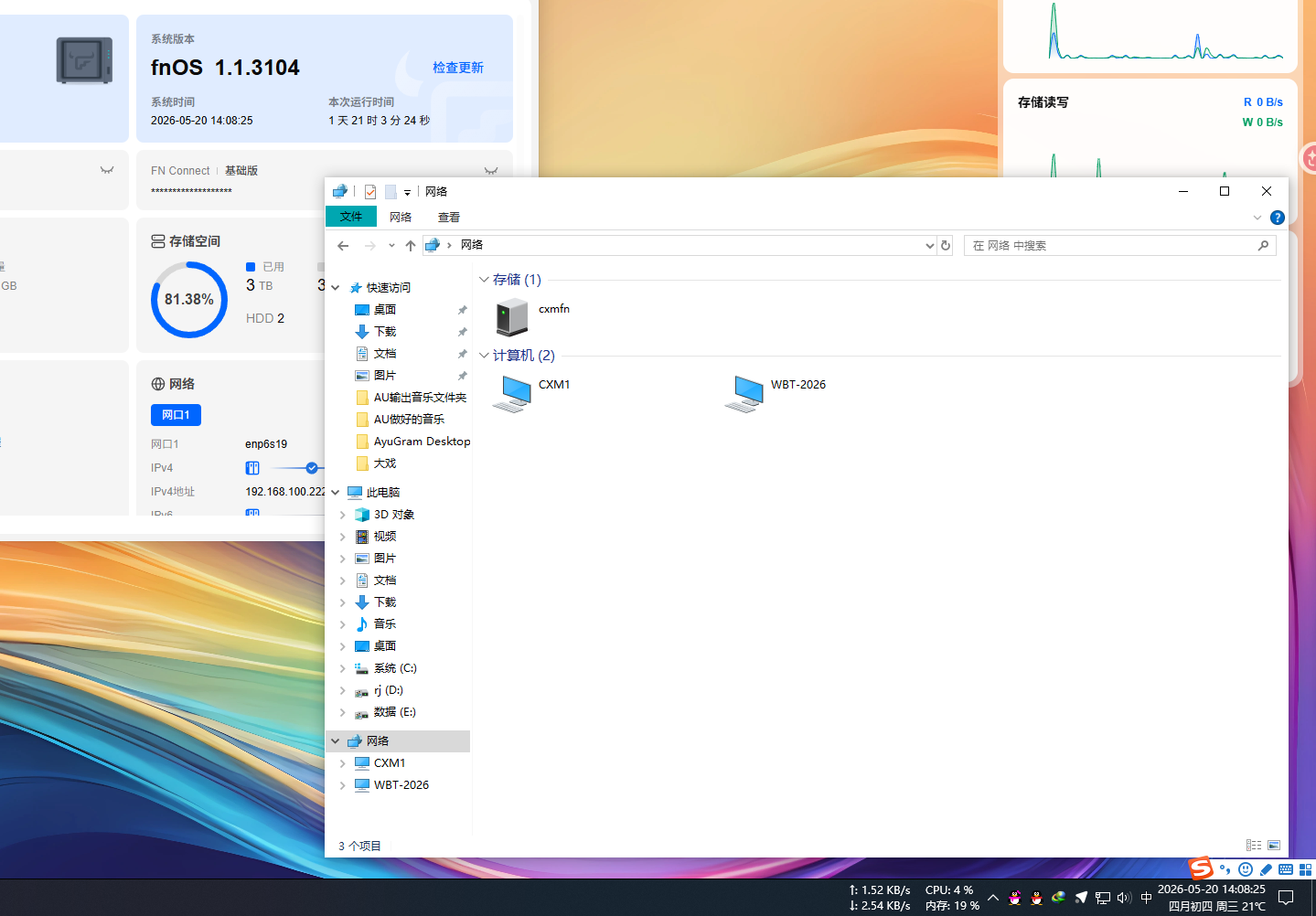The width and height of the screenshot is (1316, 916).
Task: Expand the 数据 (E:) drive node
Action: [x=343, y=712]
